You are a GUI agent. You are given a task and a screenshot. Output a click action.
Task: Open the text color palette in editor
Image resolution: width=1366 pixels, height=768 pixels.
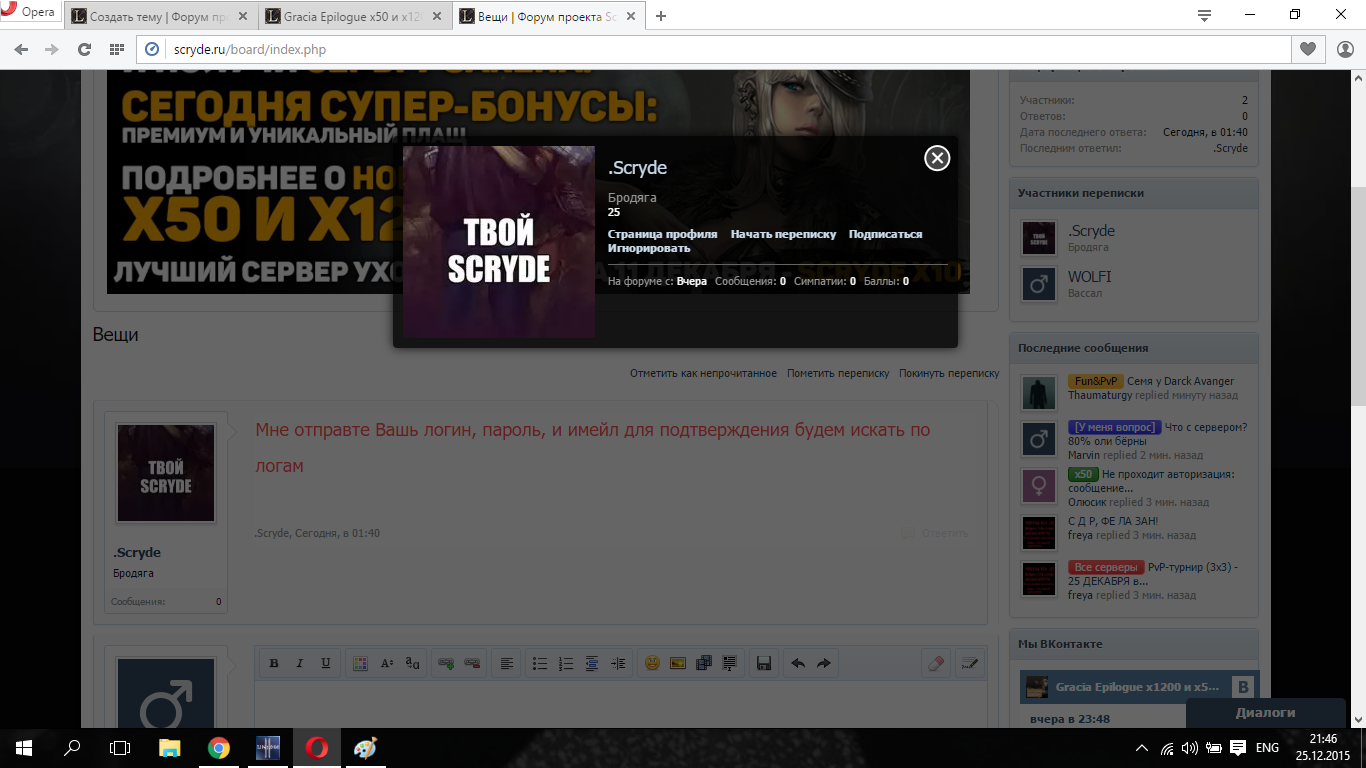(x=360, y=663)
